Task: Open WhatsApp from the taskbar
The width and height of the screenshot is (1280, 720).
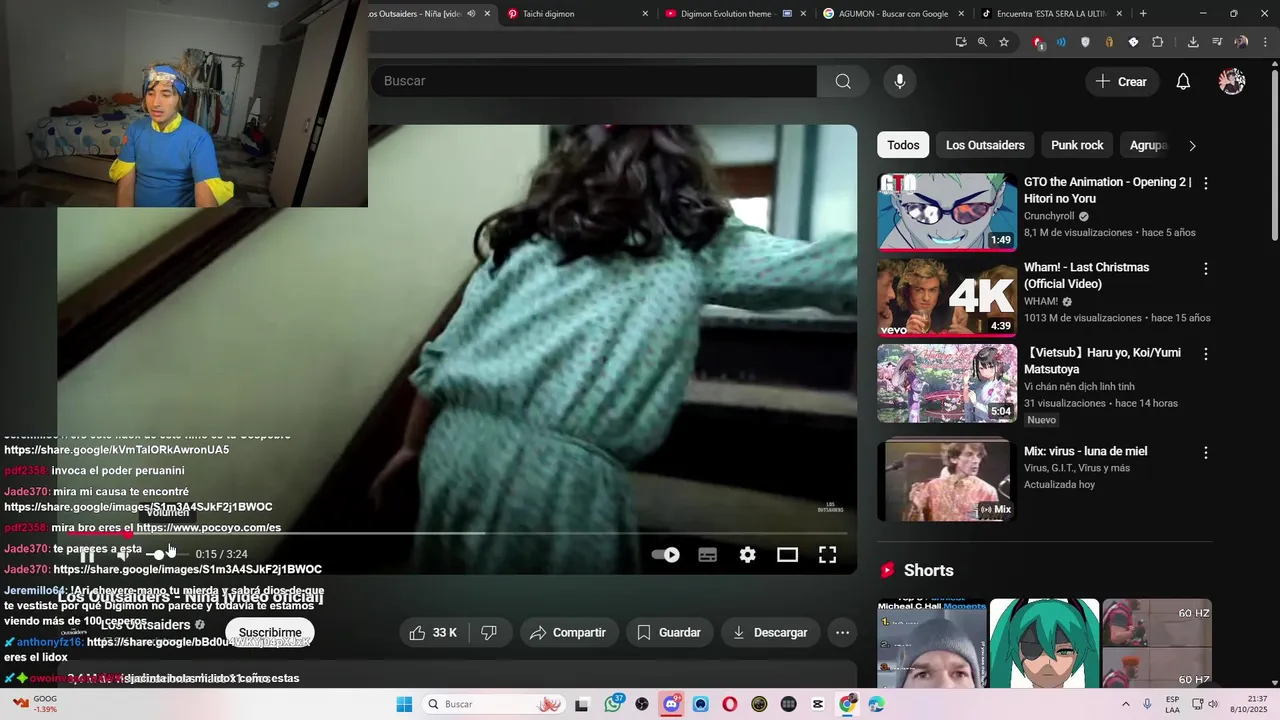Action: coord(612,704)
